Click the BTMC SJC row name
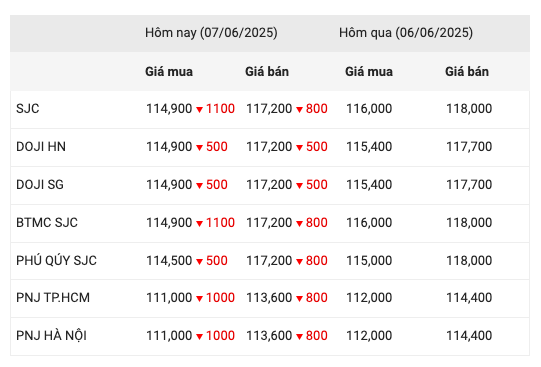The width and height of the screenshot is (541, 367). 47,222
